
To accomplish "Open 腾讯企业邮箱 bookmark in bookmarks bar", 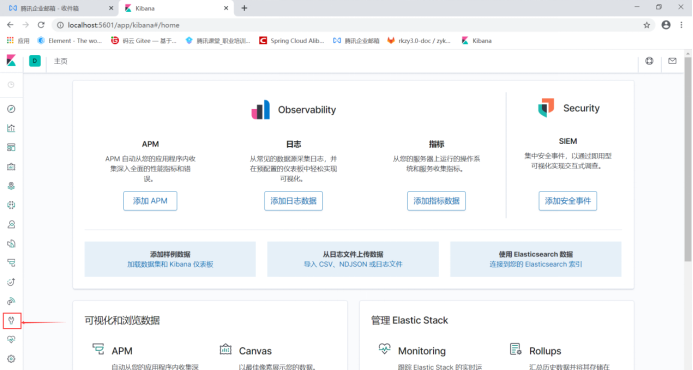I will pyautogui.click(x=356, y=41).
